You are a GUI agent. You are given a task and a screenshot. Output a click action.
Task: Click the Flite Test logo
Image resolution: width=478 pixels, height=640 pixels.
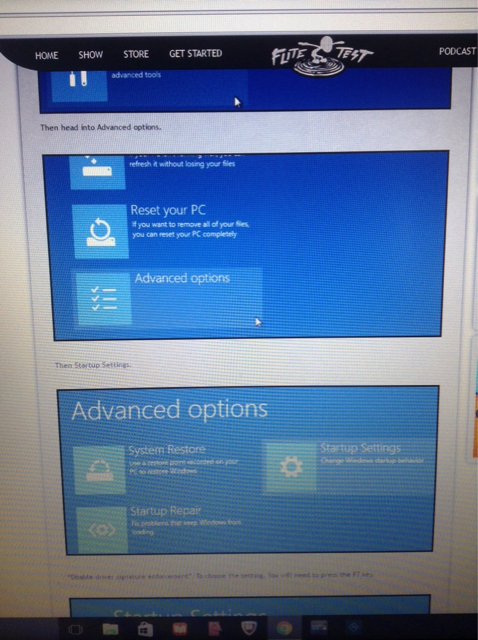[x=322, y=56]
